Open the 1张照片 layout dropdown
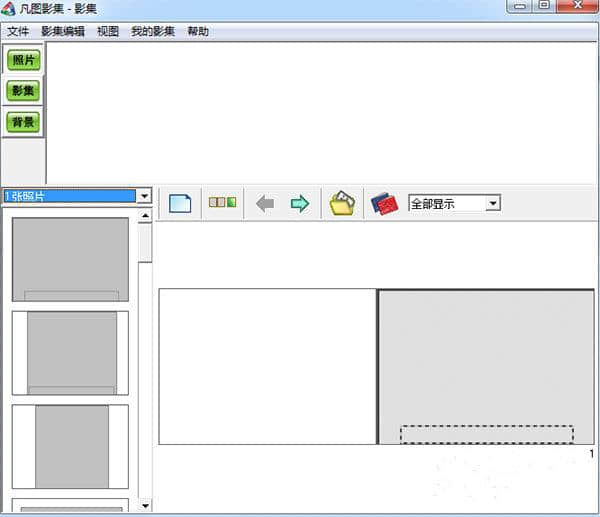 (145, 196)
